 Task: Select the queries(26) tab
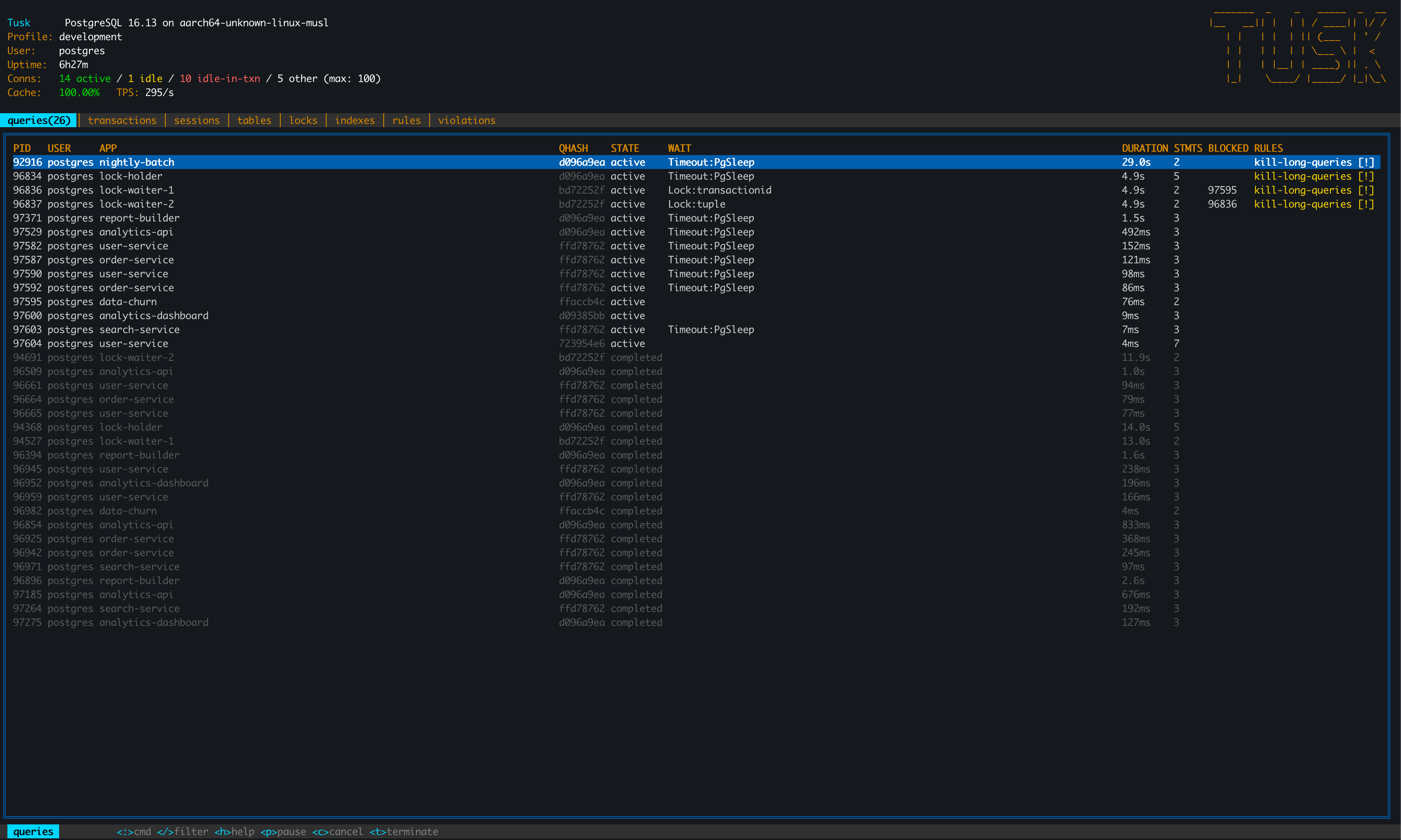(x=39, y=120)
